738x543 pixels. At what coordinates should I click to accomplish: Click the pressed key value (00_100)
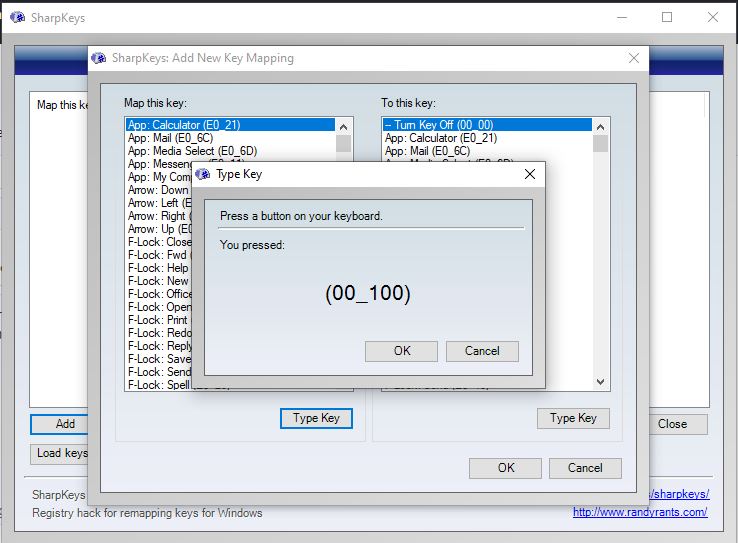click(x=368, y=293)
